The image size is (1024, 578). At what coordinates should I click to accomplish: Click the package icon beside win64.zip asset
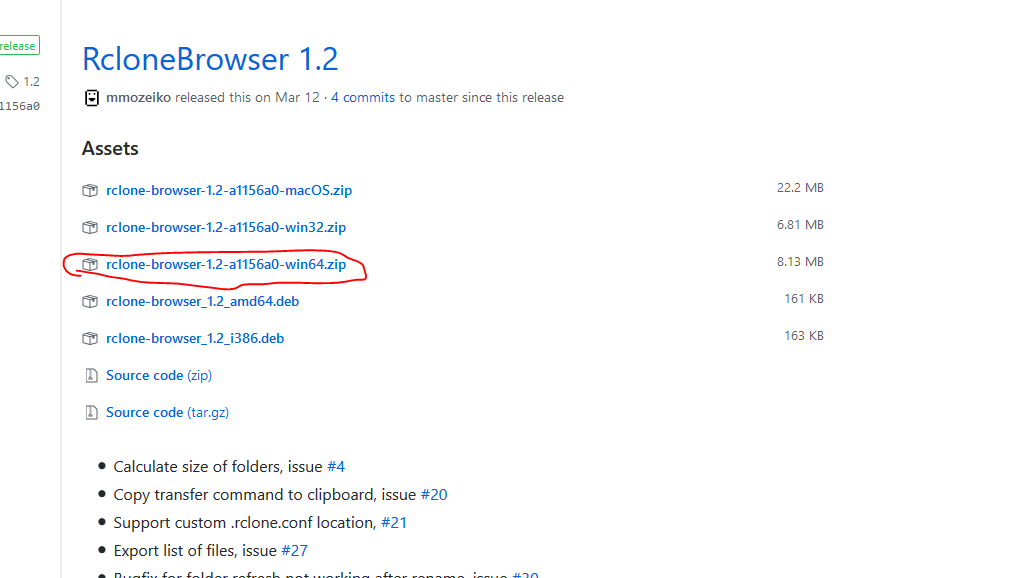pyautogui.click(x=89, y=265)
